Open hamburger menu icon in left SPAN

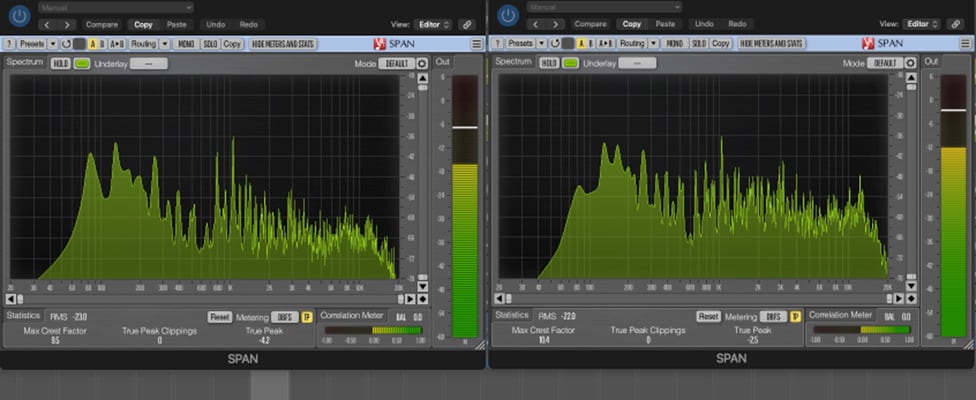476,44
